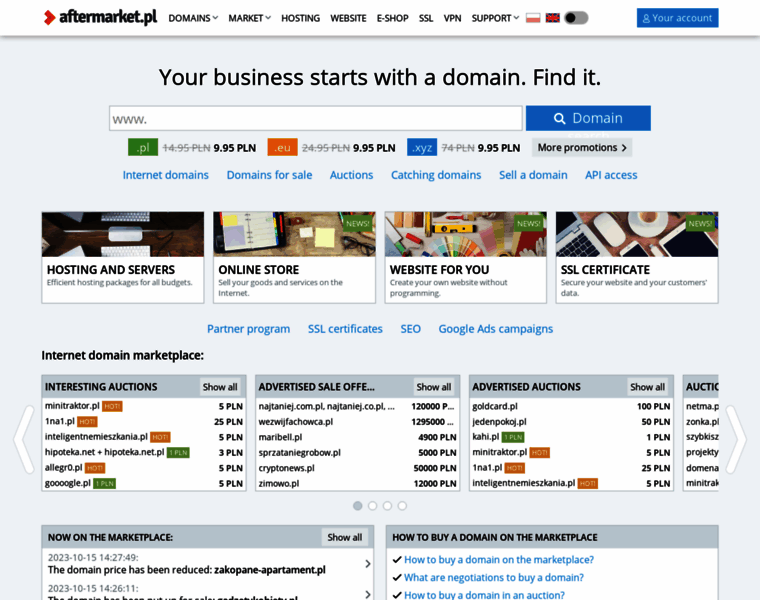The width and height of the screenshot is (760, 600).
Task: Open cryptonews.pl sale offer
Action: pos(286,468)
